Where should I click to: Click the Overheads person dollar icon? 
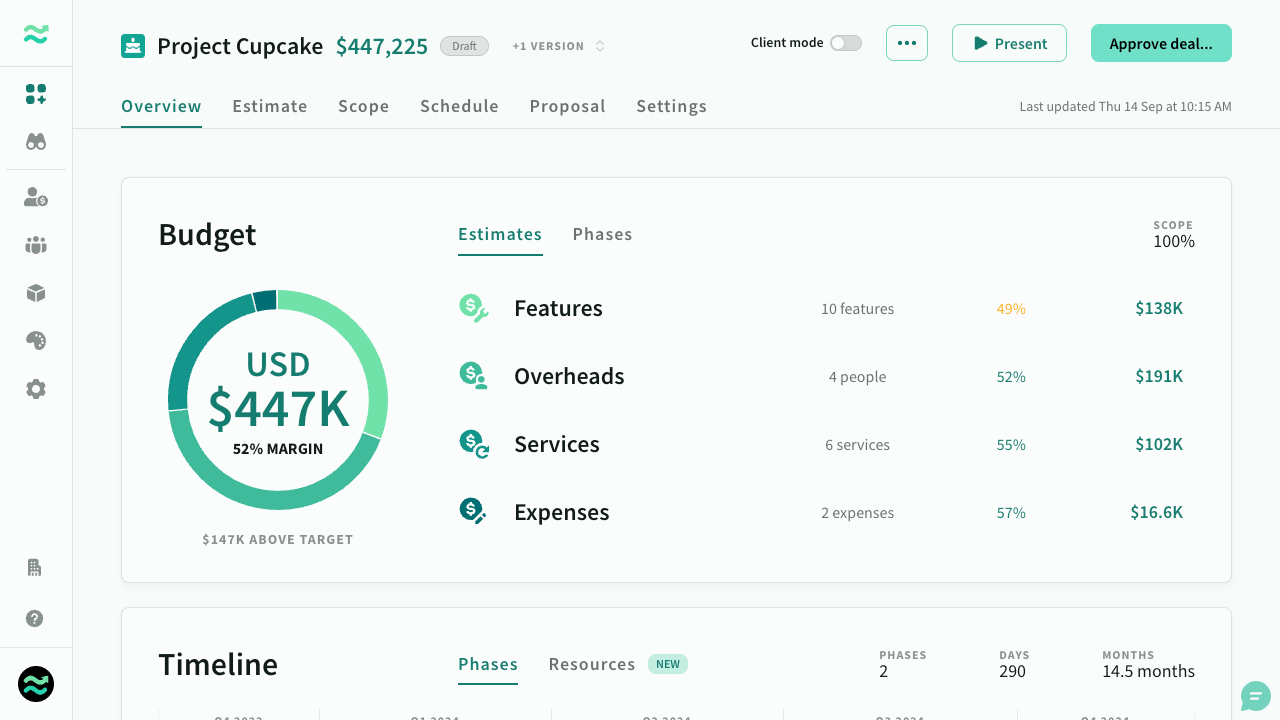pyautogui.click(x=474, y=376)
